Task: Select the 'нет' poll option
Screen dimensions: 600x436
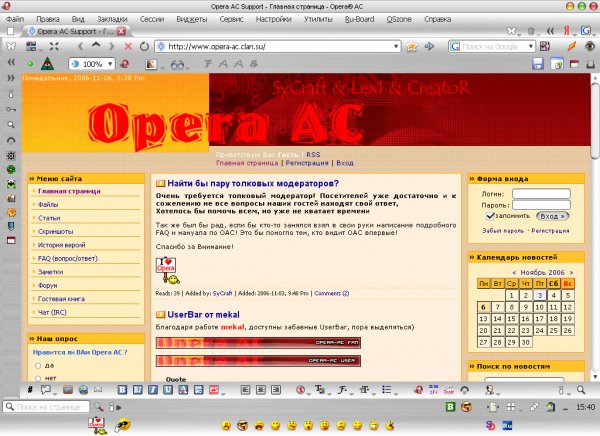Action: (x=38, y=378)
